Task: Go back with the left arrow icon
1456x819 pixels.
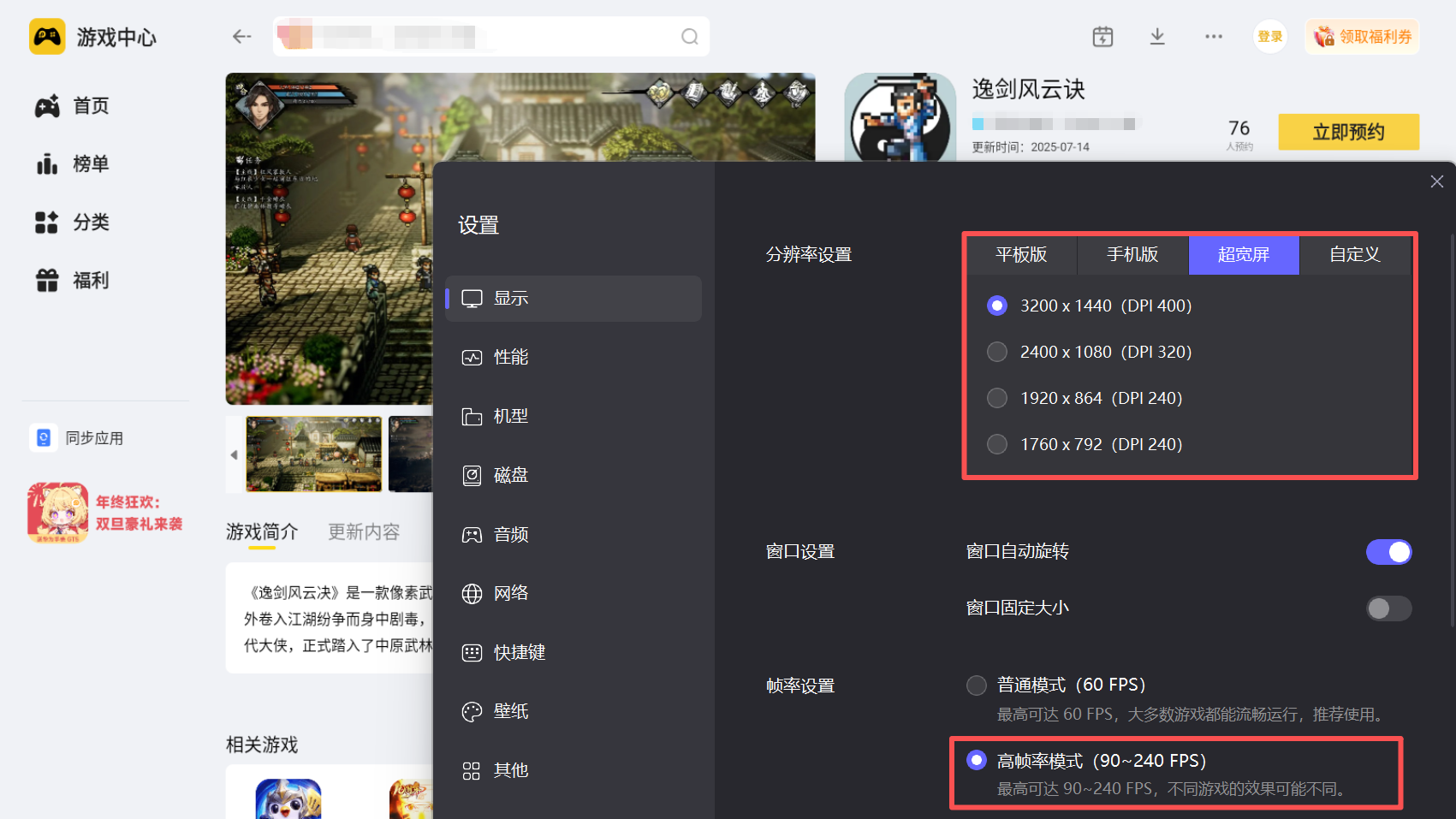Action: click(x=242, y=36)
